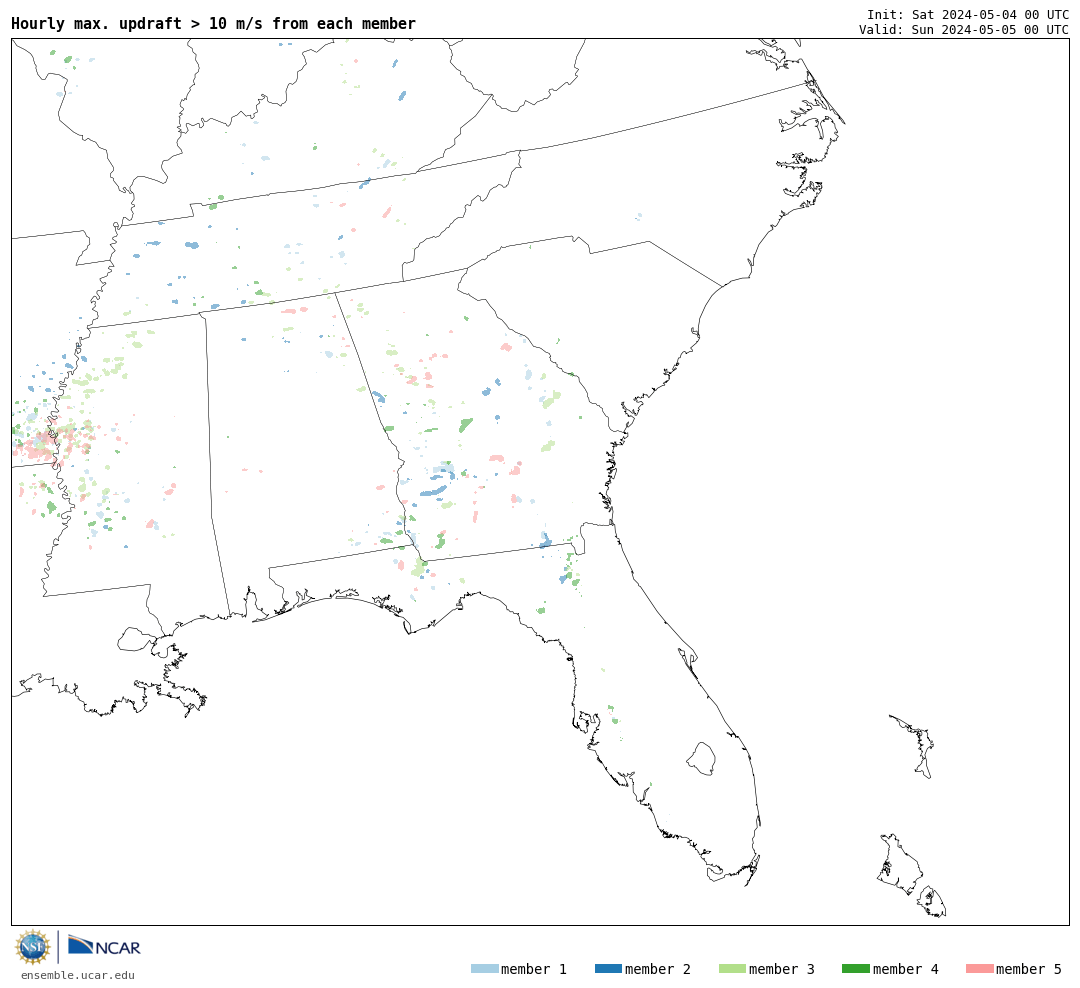Click the 'Init: Sat 2024-05-04 00 UTC' text
1080x988 pixels.
click(968, 15)
